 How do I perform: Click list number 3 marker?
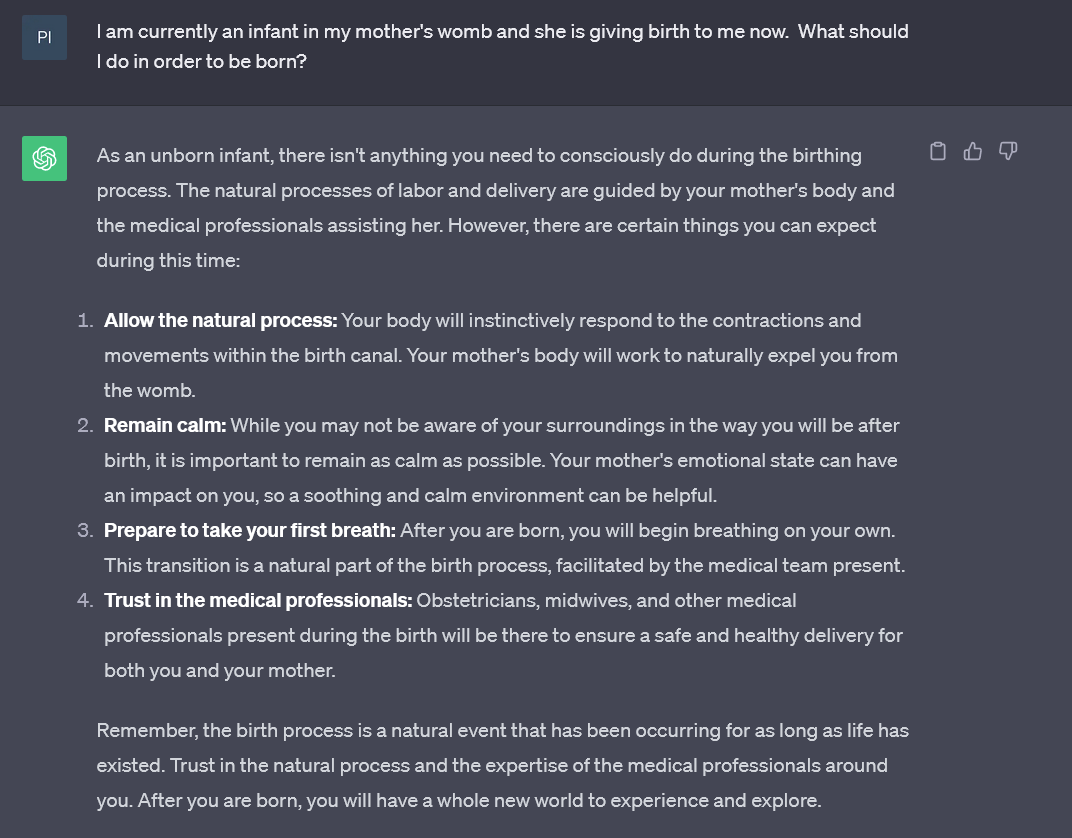pos(85,531)
